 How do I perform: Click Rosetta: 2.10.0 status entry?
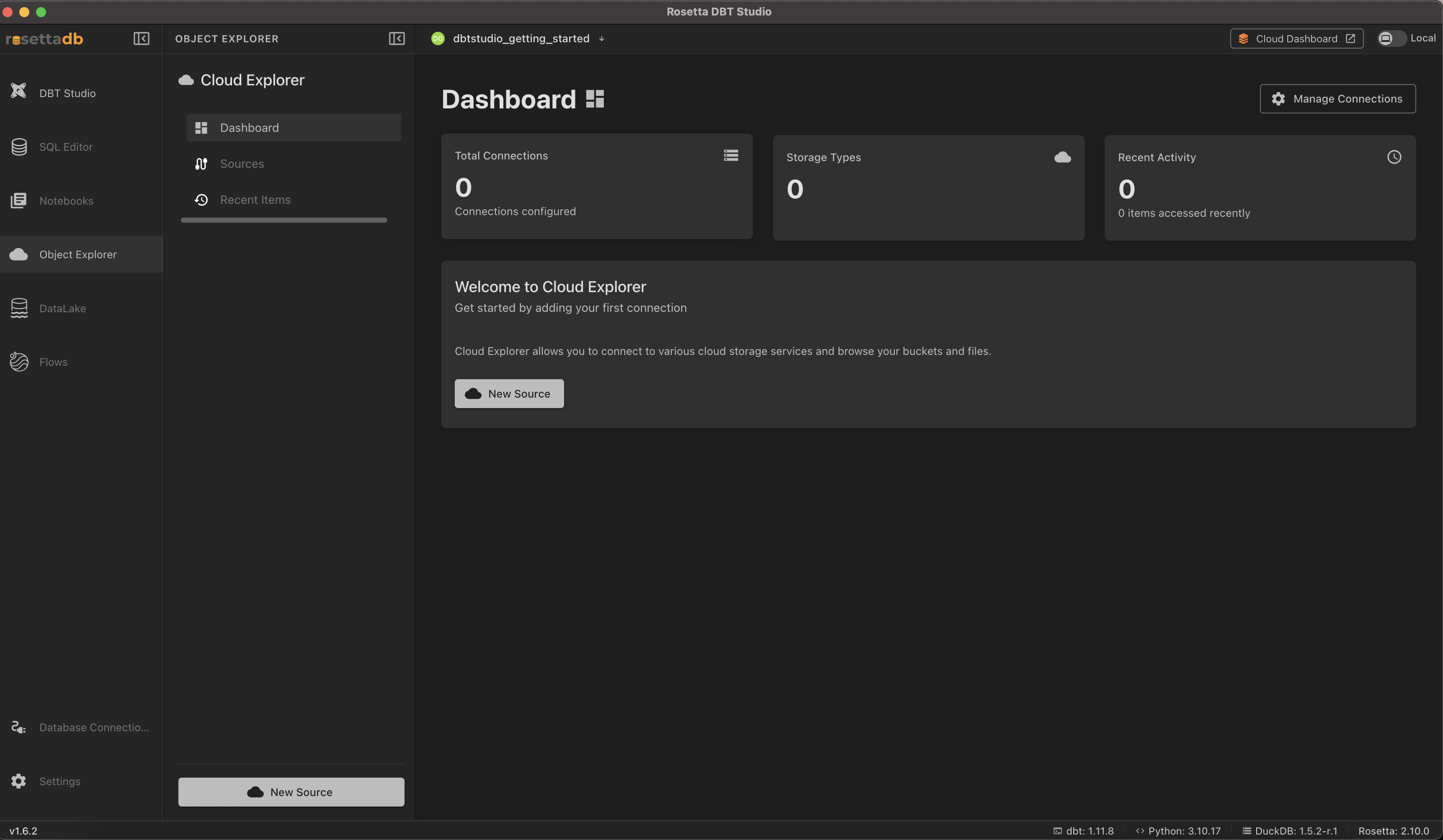1393,831
